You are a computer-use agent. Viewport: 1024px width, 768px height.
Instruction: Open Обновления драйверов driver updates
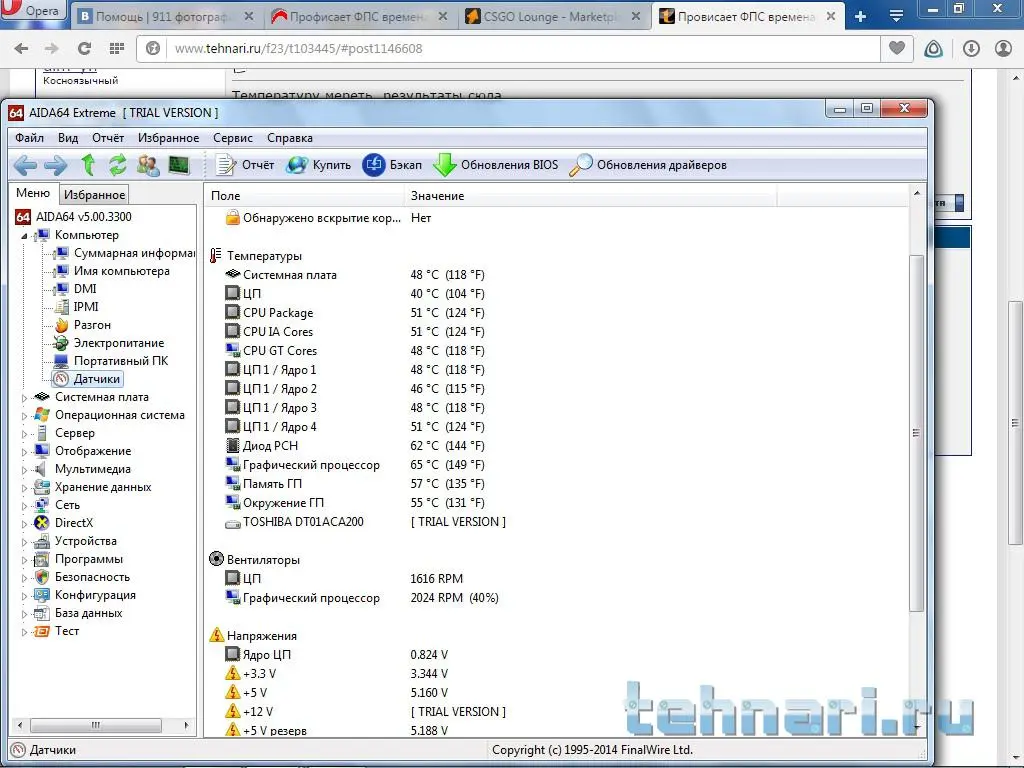point(648,165)
